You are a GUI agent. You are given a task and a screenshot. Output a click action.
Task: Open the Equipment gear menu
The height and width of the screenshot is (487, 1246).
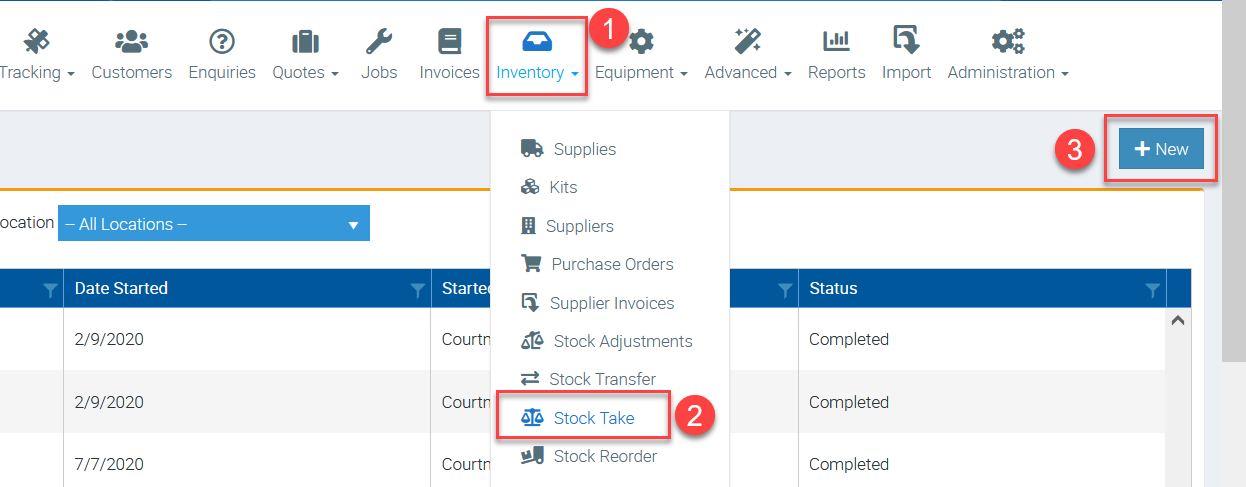click(641, 72)
